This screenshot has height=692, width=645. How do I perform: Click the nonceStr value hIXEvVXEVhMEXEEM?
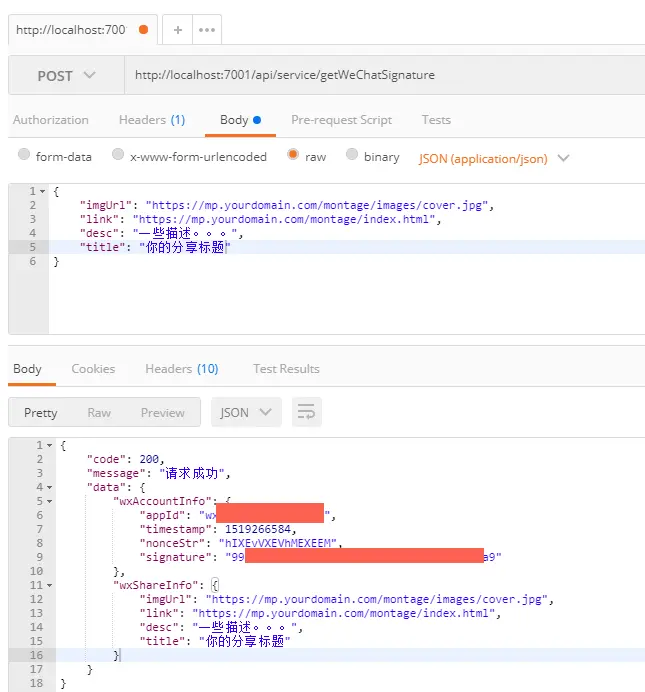278,543
